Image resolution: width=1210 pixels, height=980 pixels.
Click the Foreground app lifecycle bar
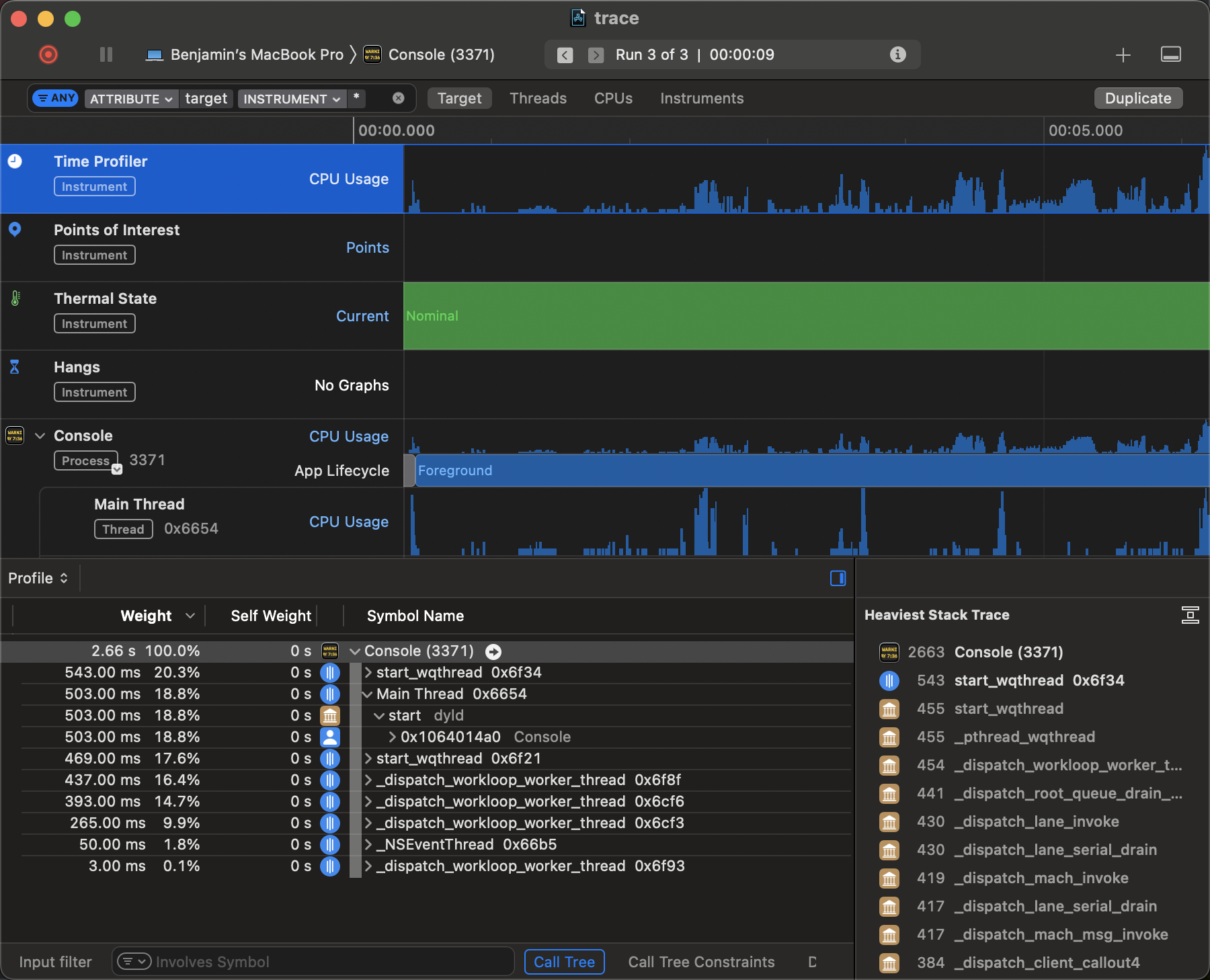point(812,471)
